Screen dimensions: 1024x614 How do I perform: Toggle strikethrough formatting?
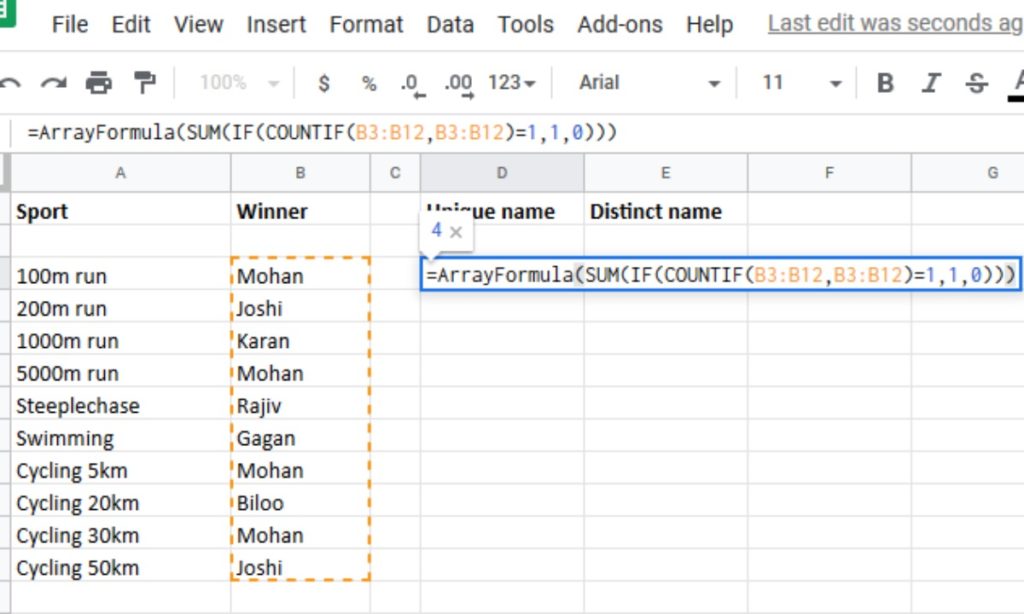click(x=976, y=83)
